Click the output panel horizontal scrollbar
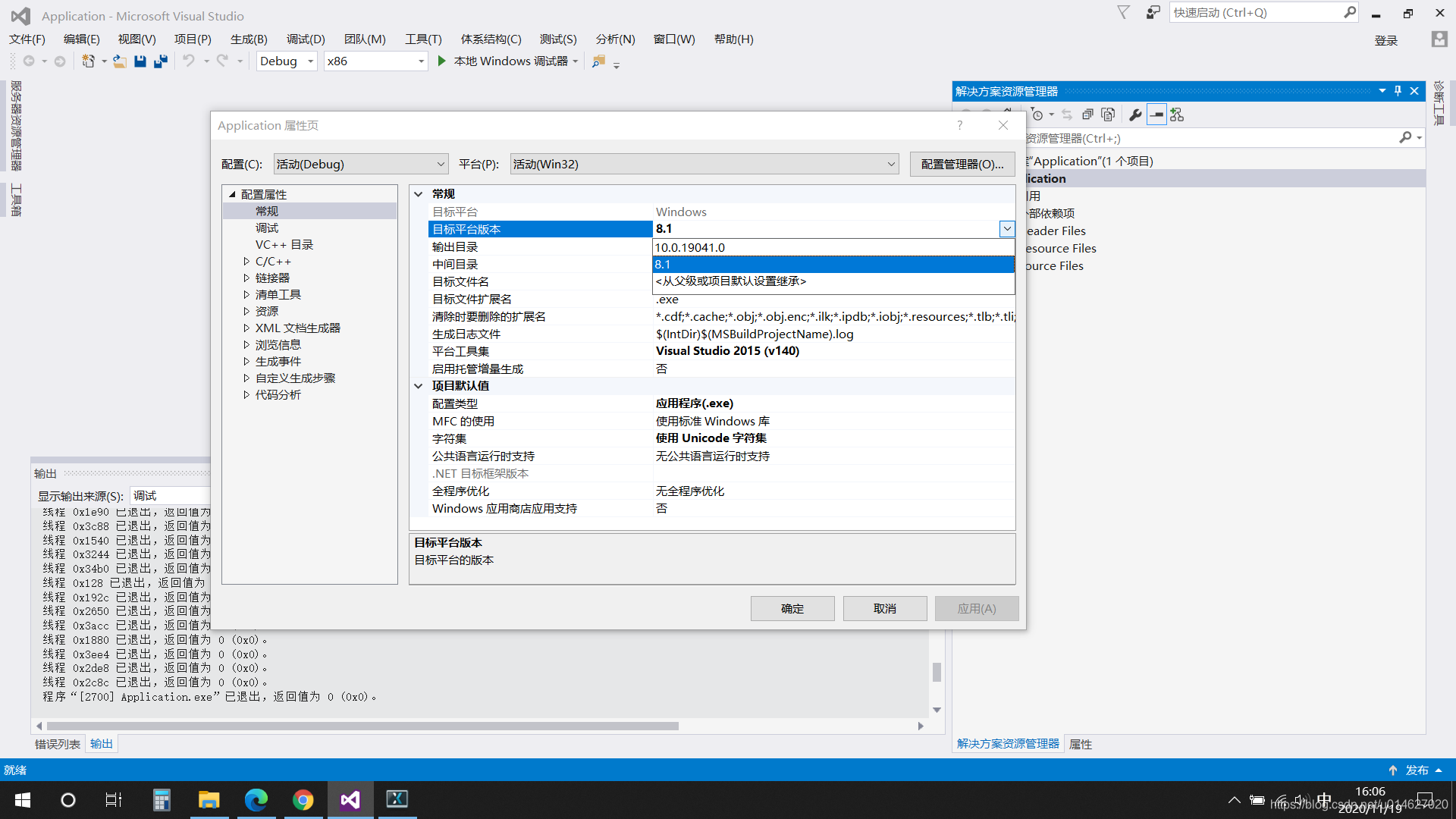The width and height of the screenshot is (1456, 819). tap(362, 726)
